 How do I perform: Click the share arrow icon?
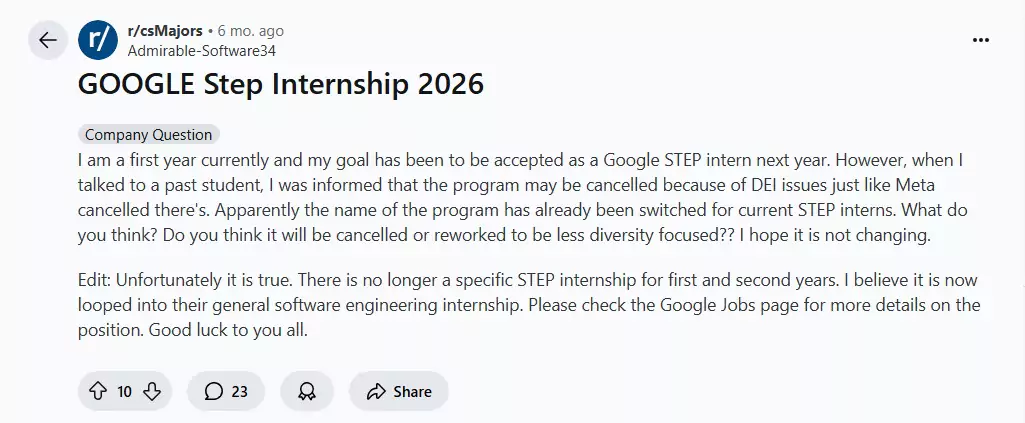[376, 391]
